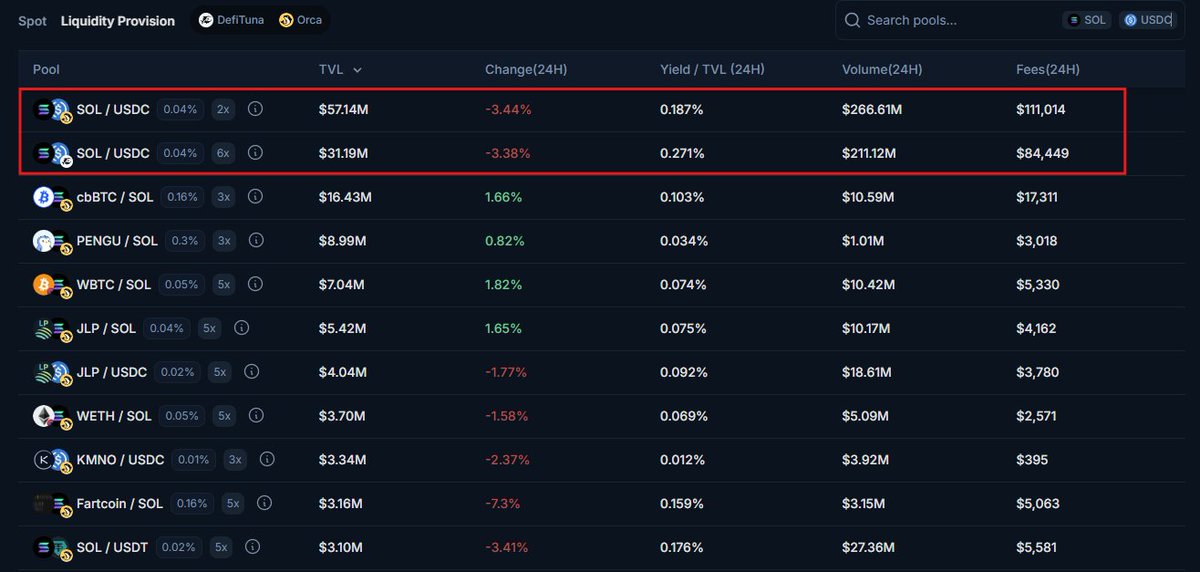Sort pools by TVL column chevron
This screenshot has height=572, width=1200.
[357, 70]
